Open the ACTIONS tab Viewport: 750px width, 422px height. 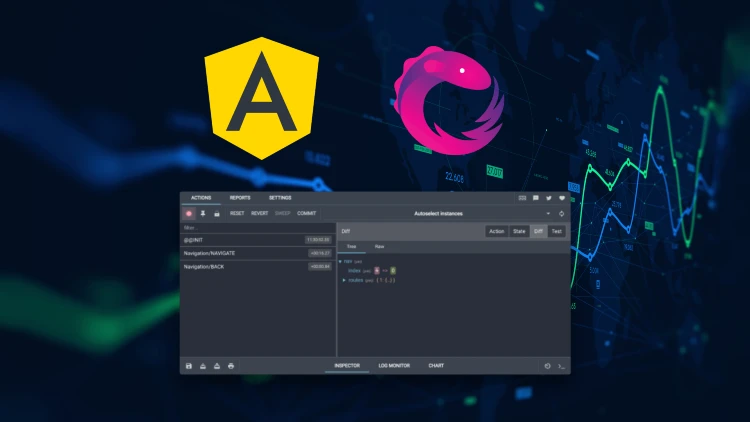pos(201,198)
